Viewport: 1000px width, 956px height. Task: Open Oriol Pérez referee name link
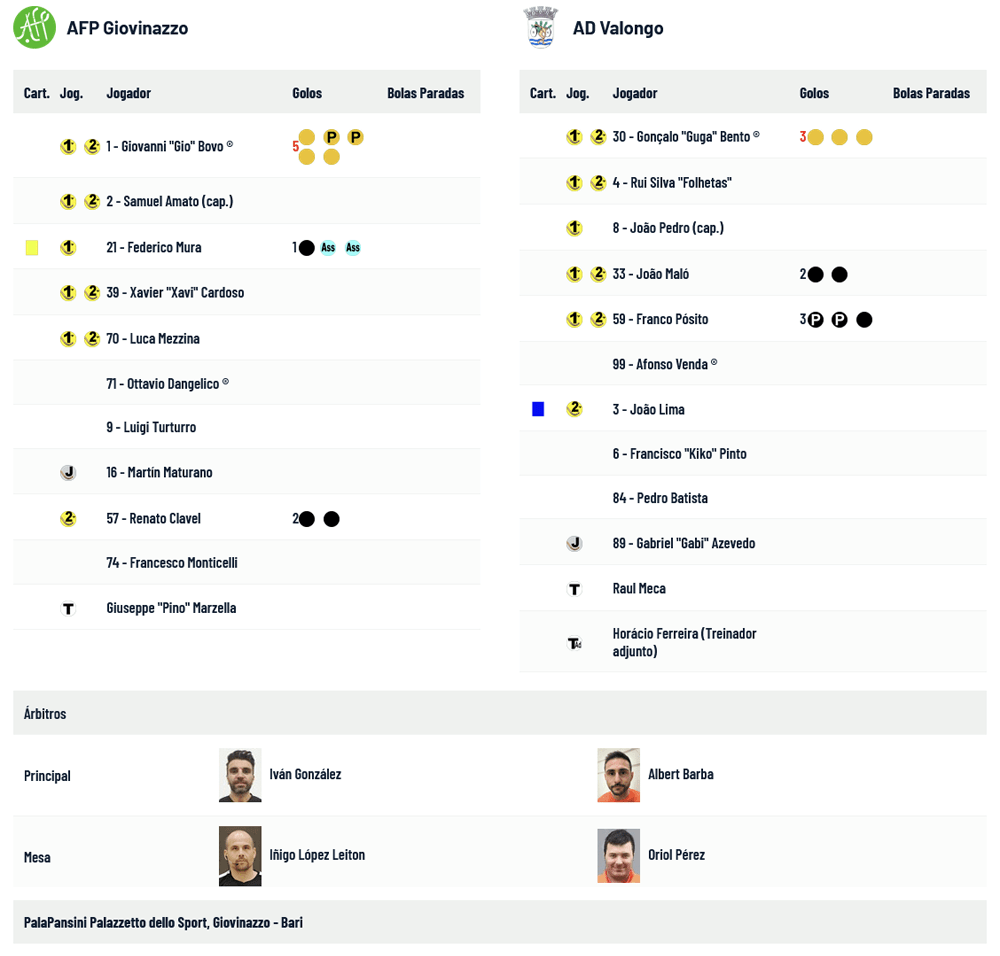tap(676, 855)
